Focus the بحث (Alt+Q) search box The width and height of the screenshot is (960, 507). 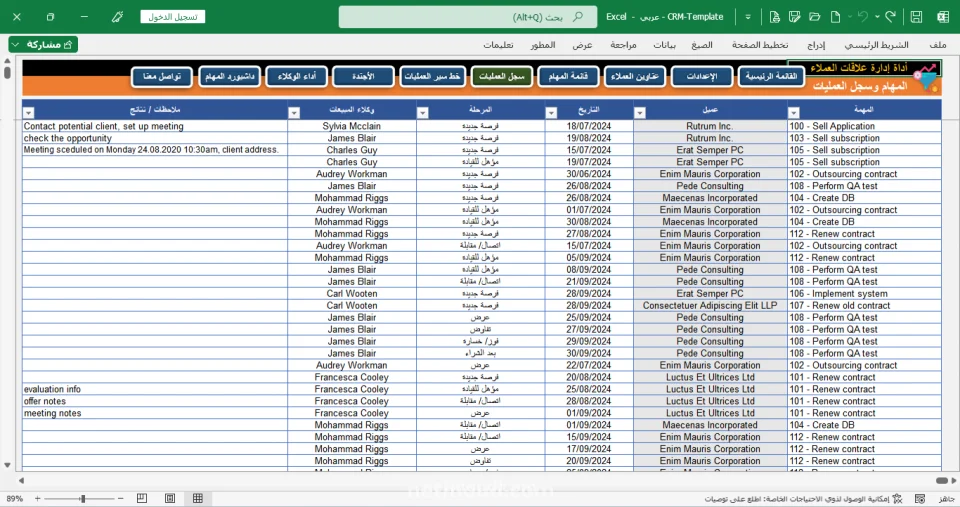point(468,17)
